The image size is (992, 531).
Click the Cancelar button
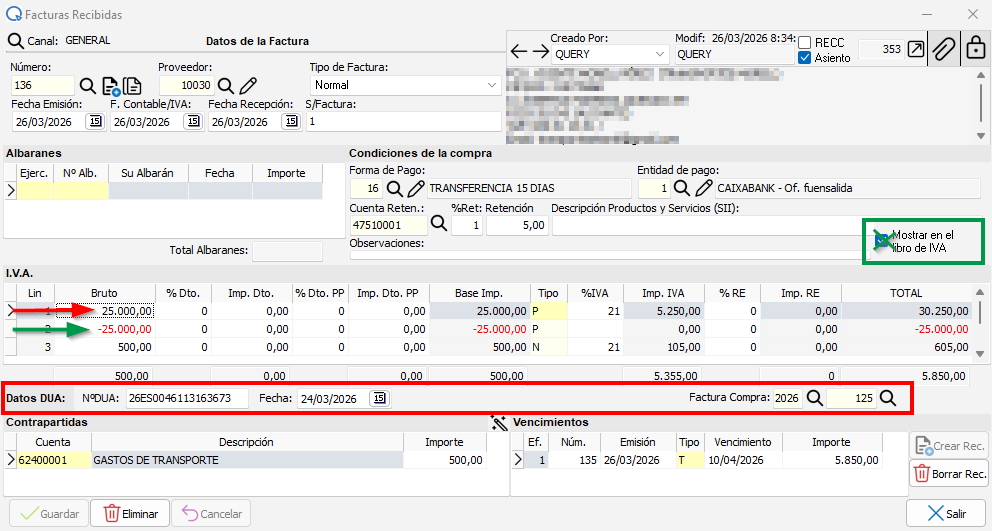click(x=211, y=513)
